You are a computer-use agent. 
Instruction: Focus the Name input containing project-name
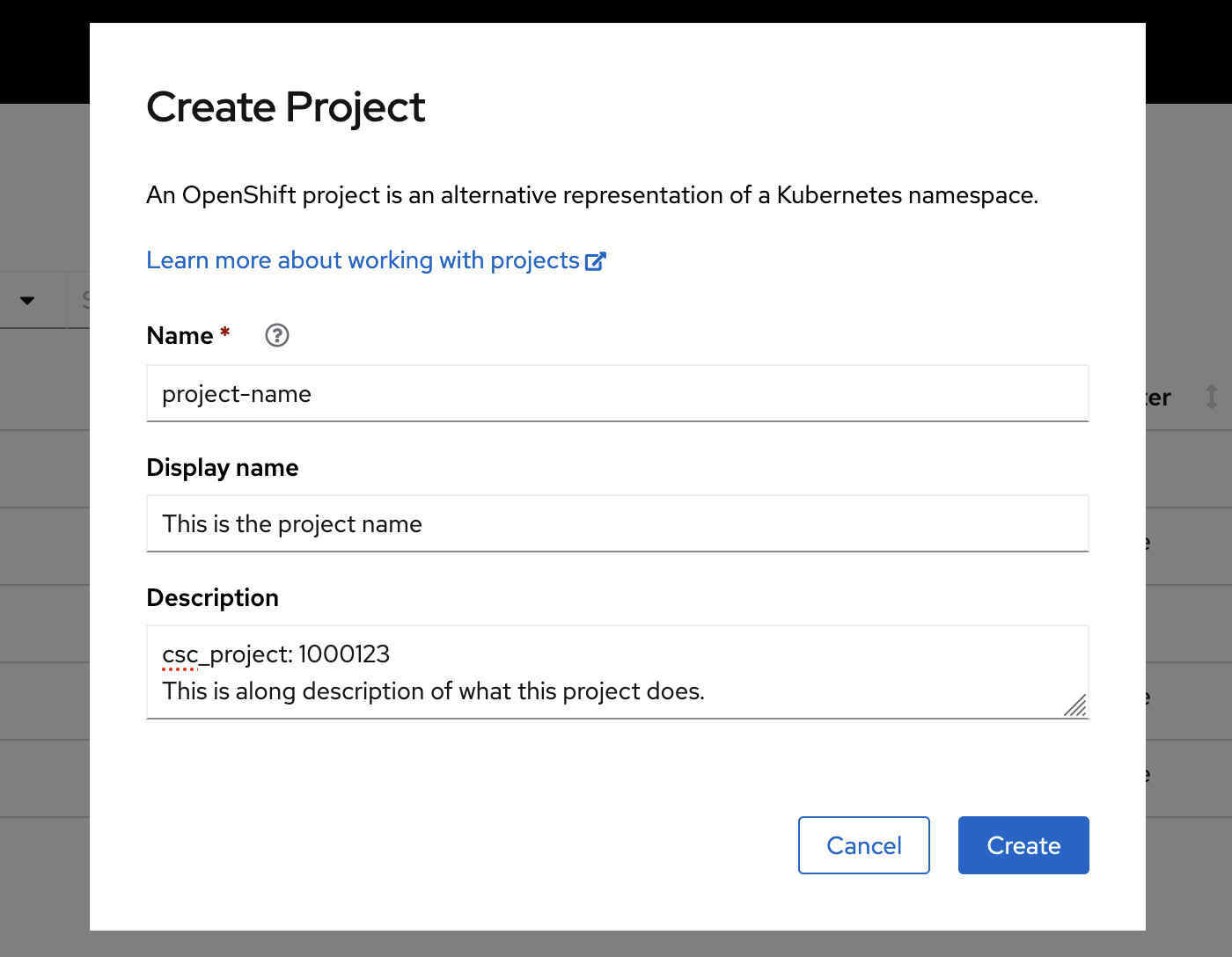[x=618, y=393]
